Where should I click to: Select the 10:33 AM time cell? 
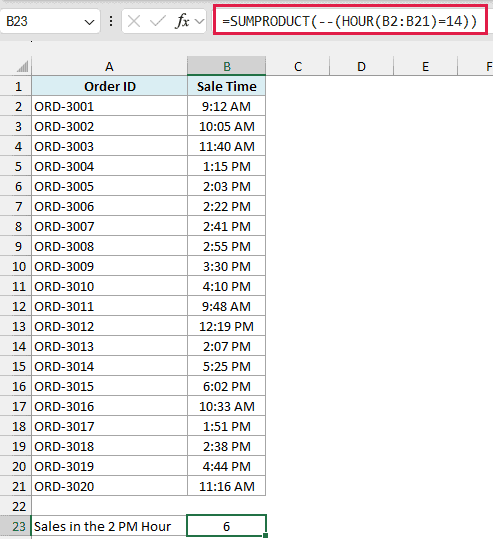227,406
